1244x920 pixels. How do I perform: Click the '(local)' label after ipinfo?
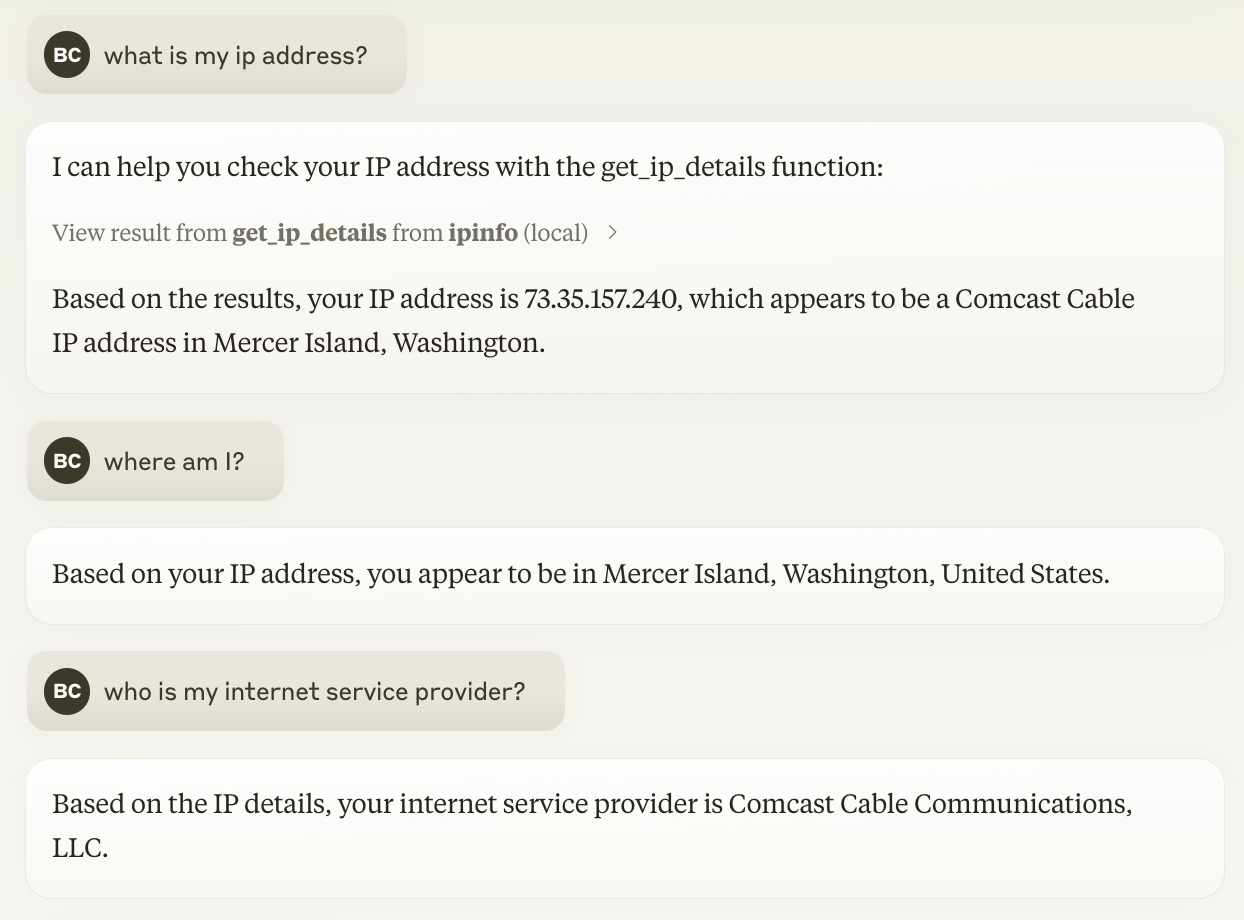pos(556,232)
